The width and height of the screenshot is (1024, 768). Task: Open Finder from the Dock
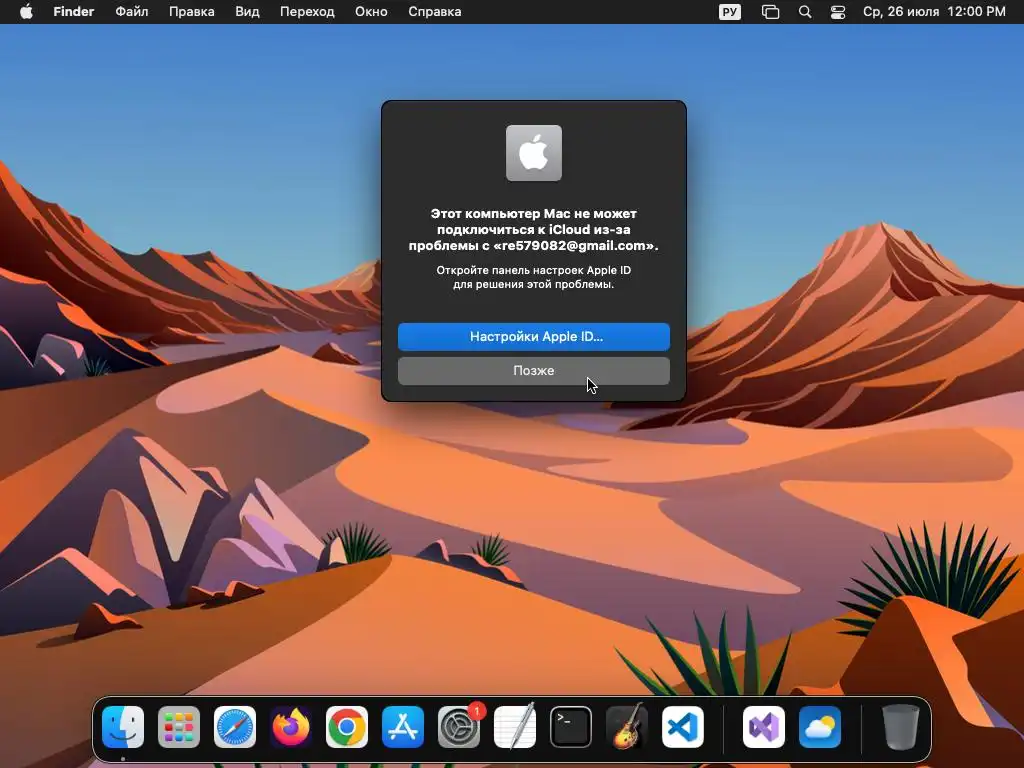click(x=123, y=727)
